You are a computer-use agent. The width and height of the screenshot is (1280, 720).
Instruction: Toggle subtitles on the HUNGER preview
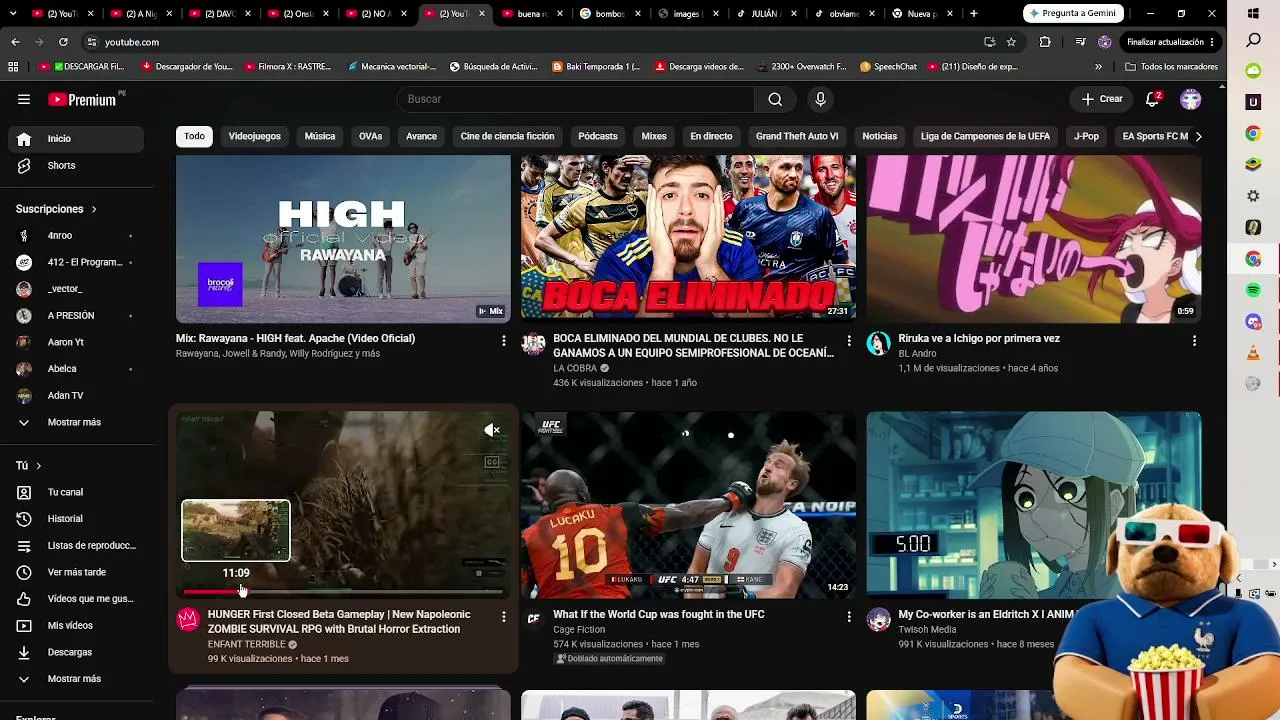click(x=491, y=462)
